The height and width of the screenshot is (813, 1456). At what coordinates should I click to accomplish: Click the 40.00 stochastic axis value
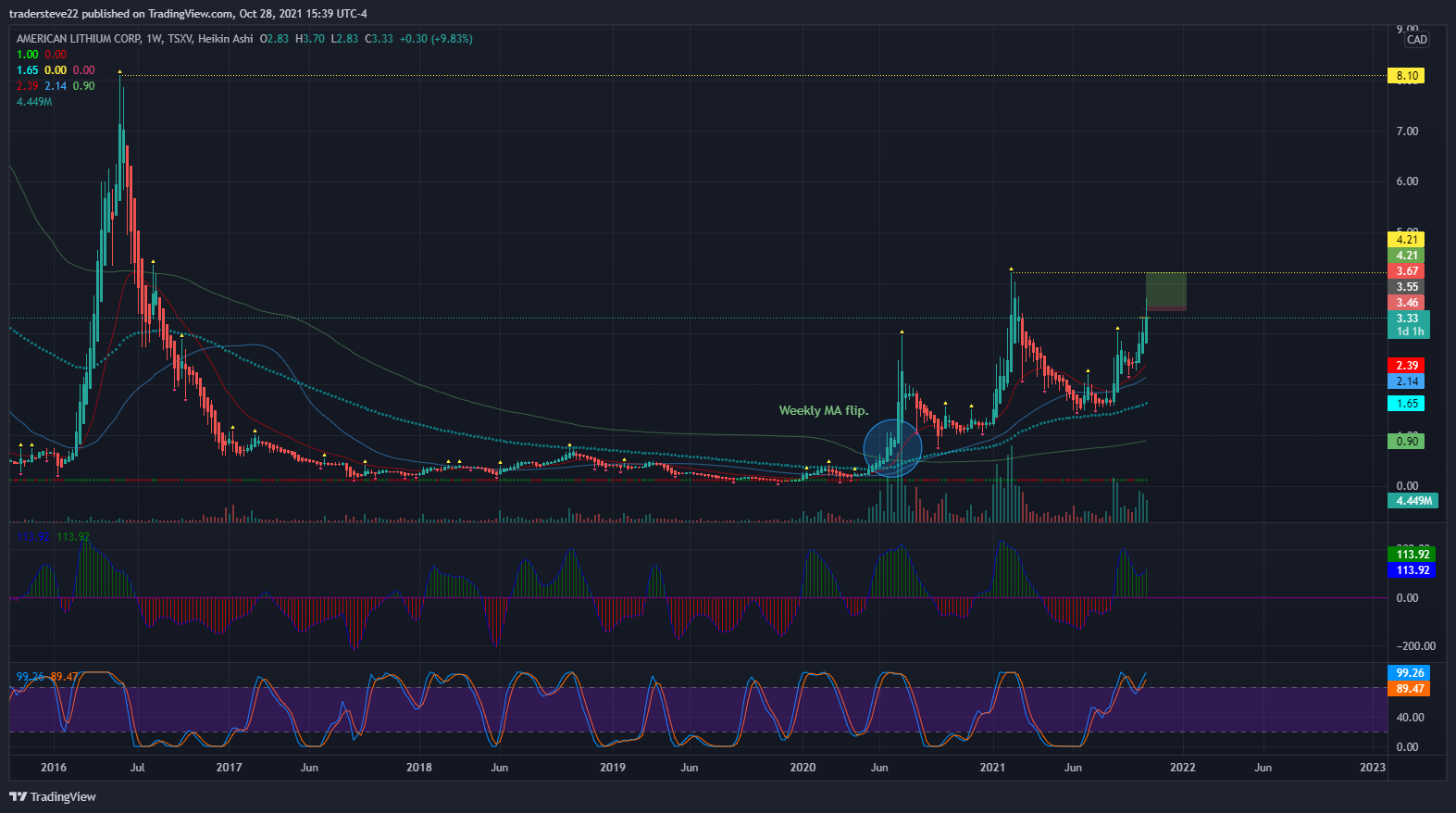click(x=1410, y=718)
